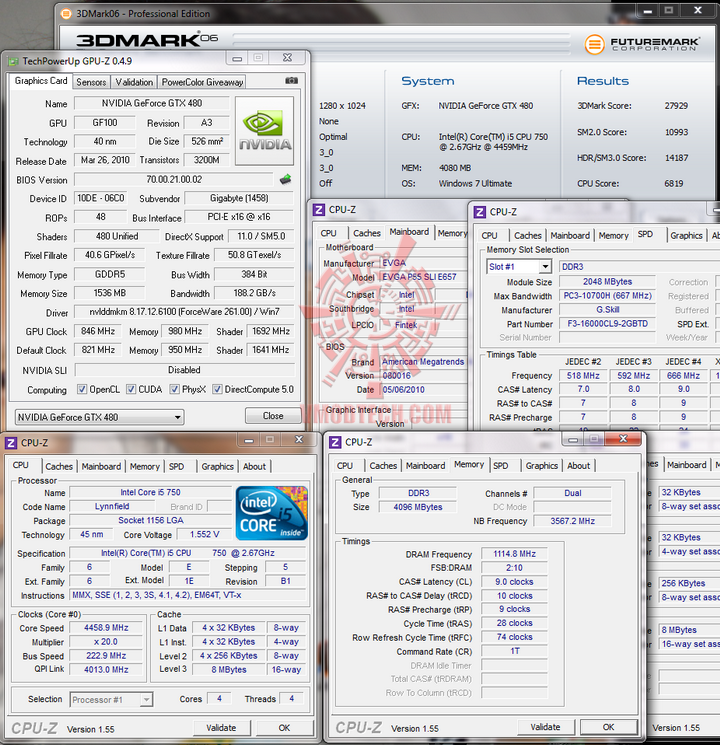Click the Close button in GPU-Z
Screen dimensions: 720x745
pyautogui.click(x=273, y=416)
